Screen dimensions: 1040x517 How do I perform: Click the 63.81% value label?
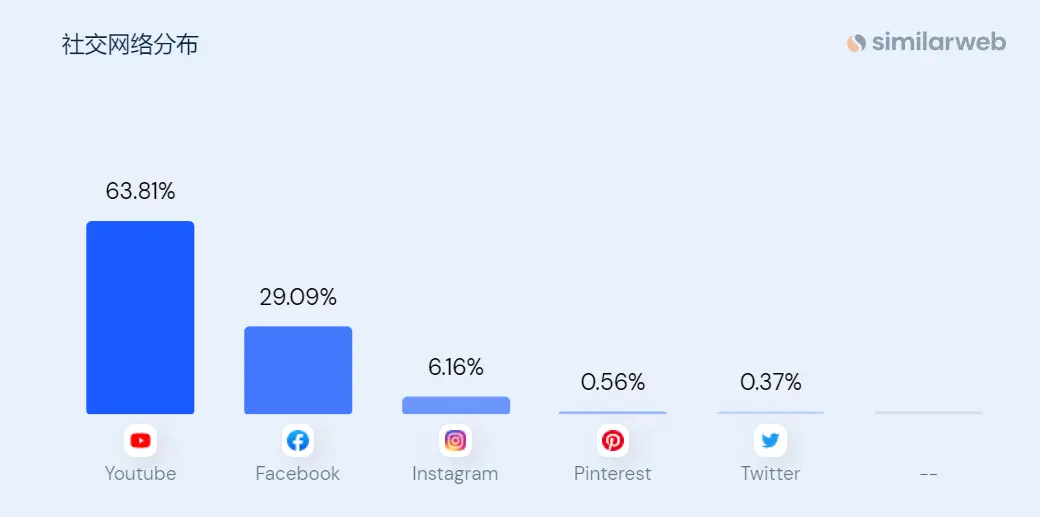tap(141, 191)
